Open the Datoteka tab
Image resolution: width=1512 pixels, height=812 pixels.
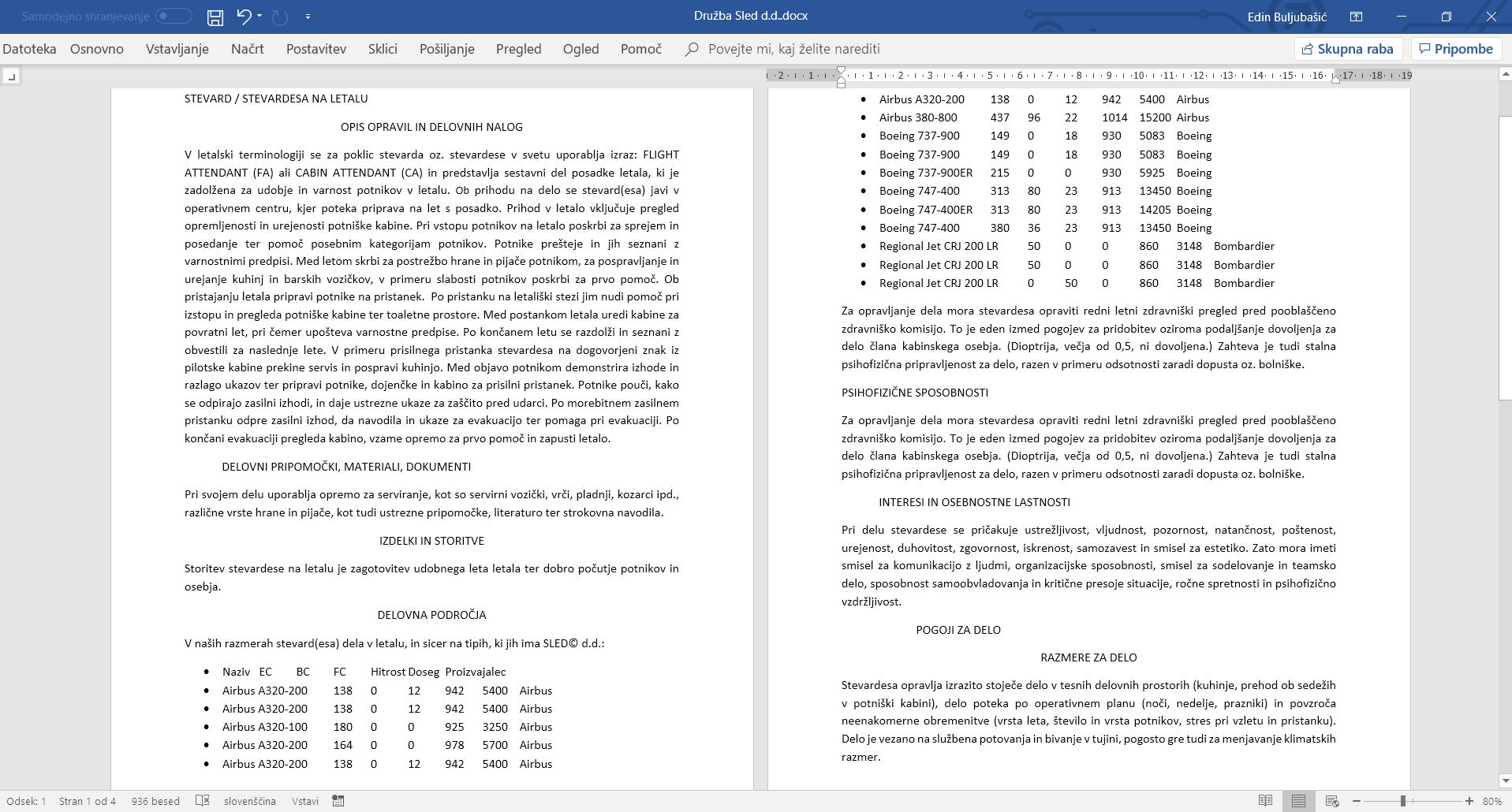point(29,49)
